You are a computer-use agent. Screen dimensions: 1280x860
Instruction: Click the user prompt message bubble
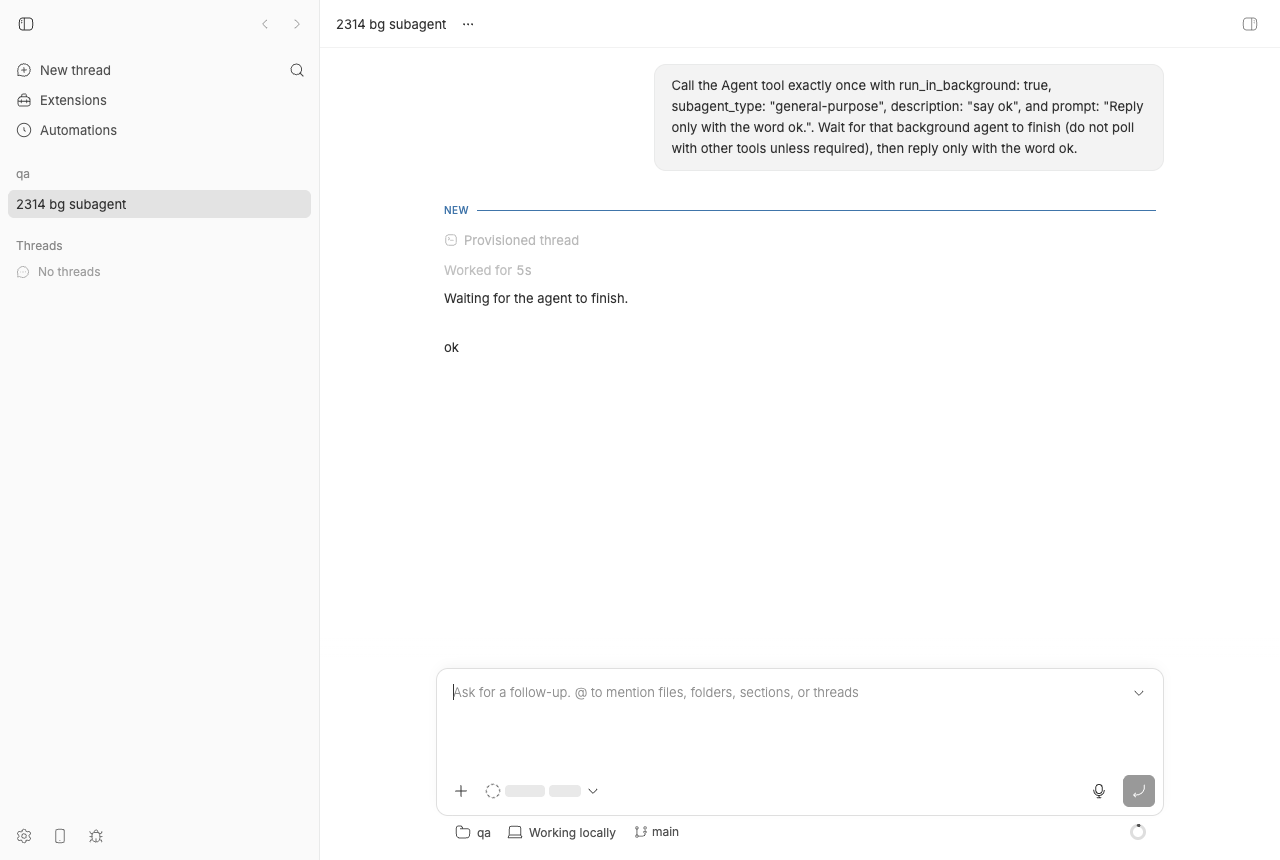pyautogui.click(x=909, y=117)
